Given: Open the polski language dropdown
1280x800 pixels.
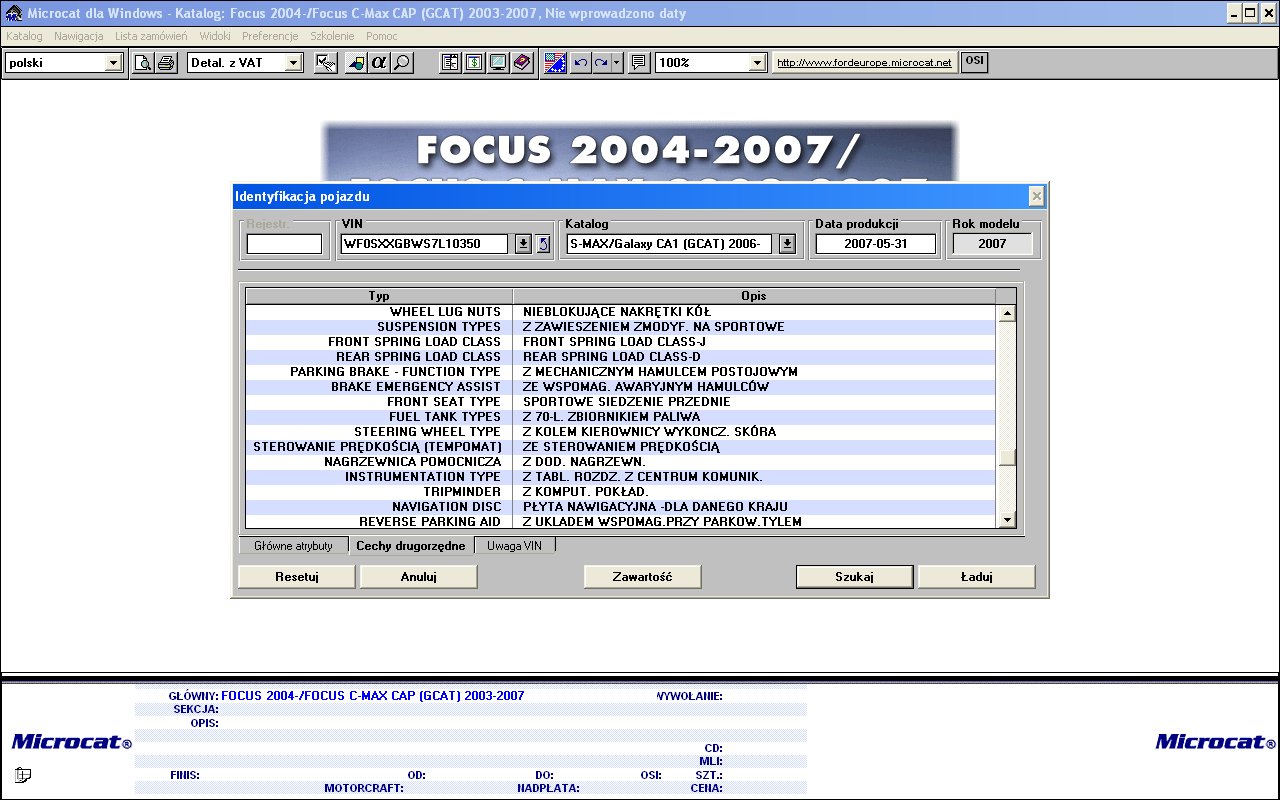Looking at the screenshot, I should coord(113,62).
